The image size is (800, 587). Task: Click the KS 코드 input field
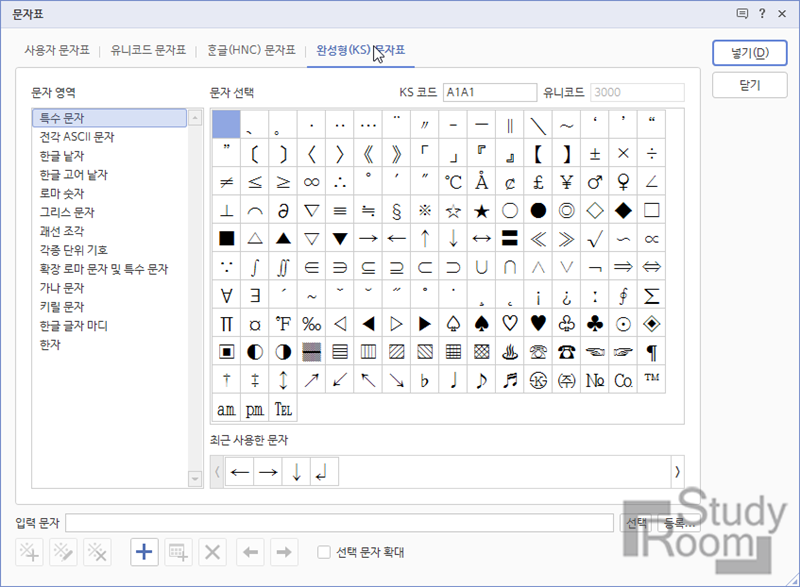490,92
